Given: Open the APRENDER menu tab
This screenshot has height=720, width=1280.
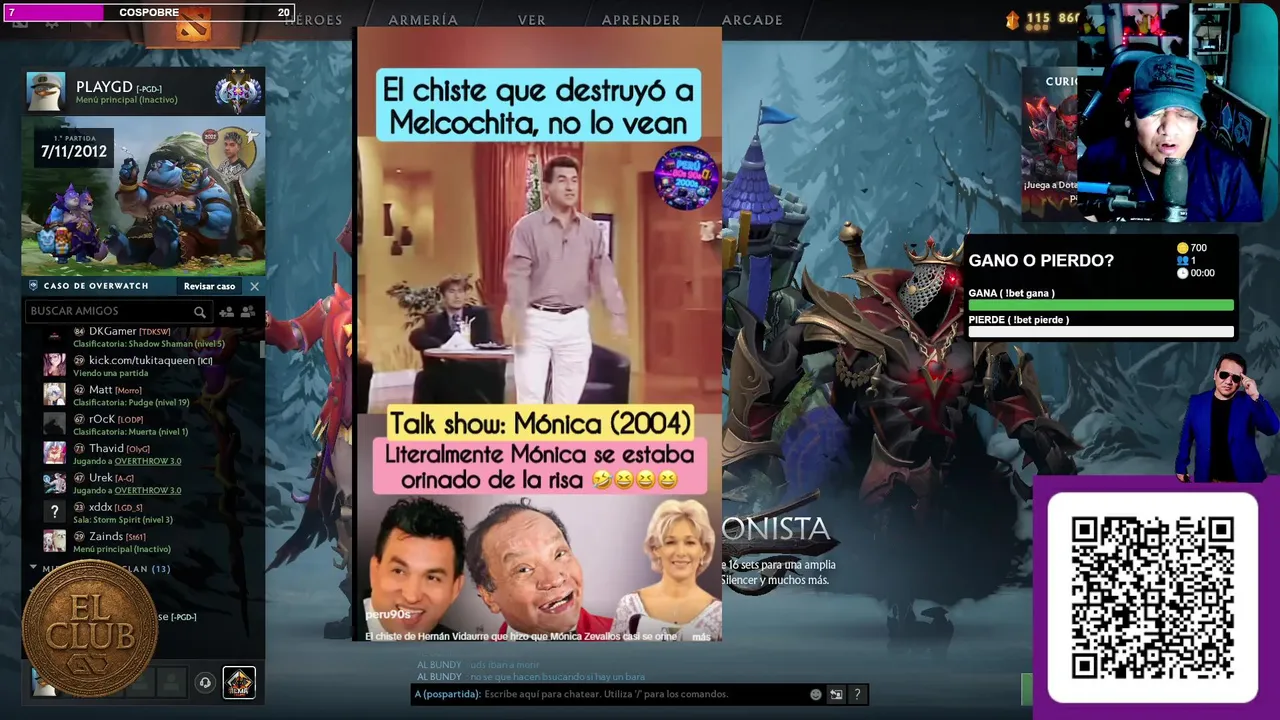Looking at the screenshot, I should 641,20.
